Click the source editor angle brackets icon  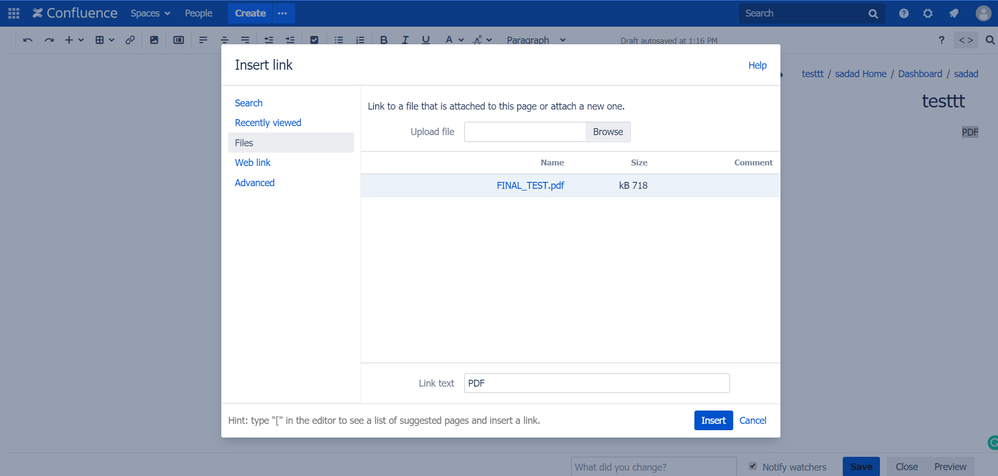[x=966, y=40]
